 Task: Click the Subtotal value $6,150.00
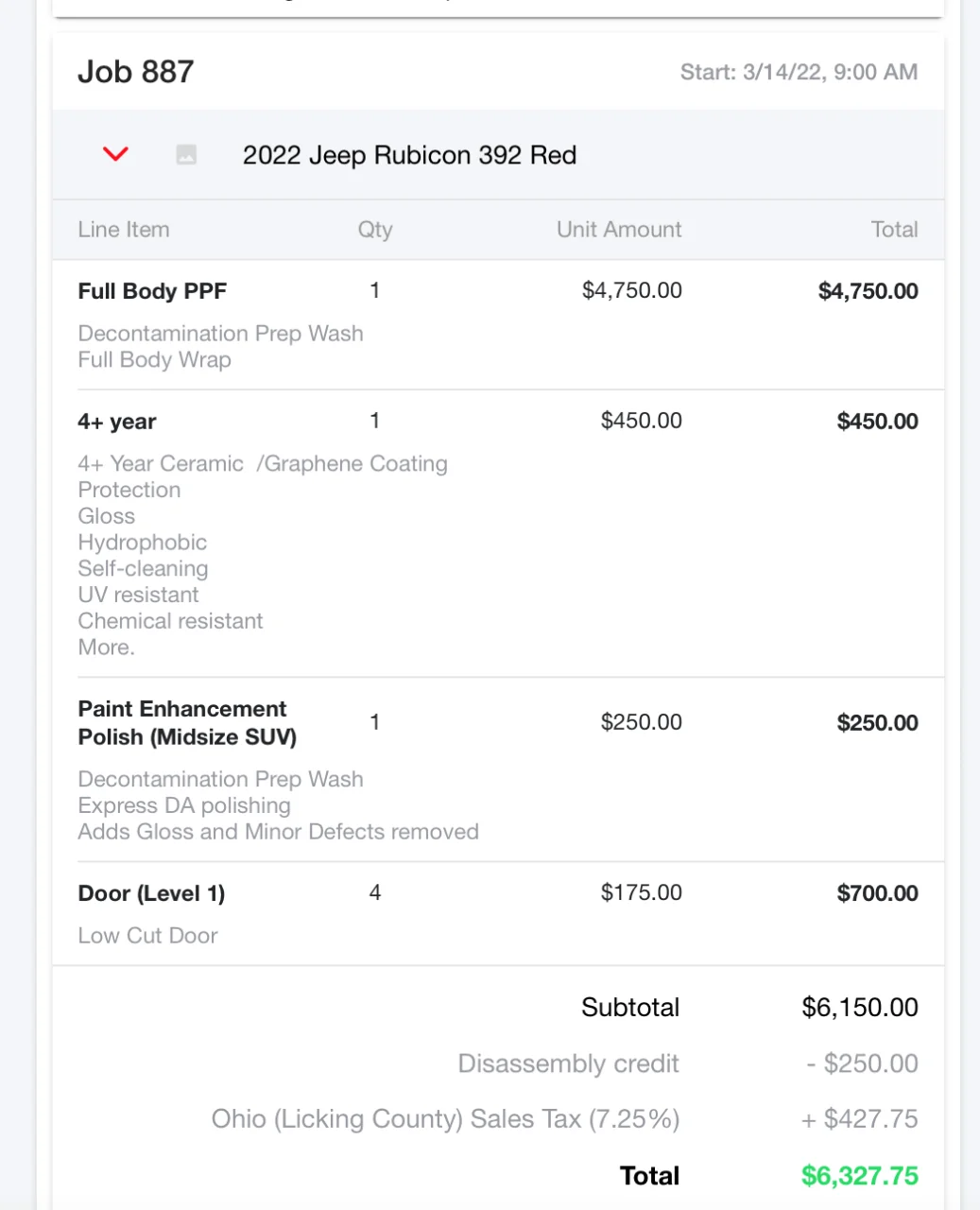[859, 1007]
